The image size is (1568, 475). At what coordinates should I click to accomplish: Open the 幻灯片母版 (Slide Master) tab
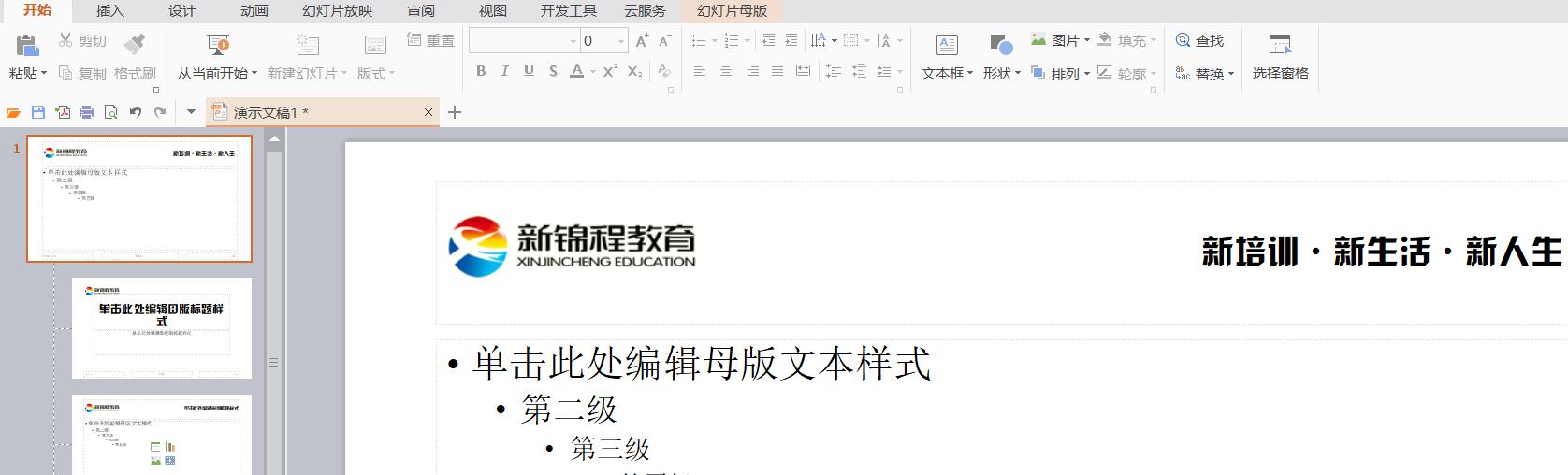coord(732,11)
